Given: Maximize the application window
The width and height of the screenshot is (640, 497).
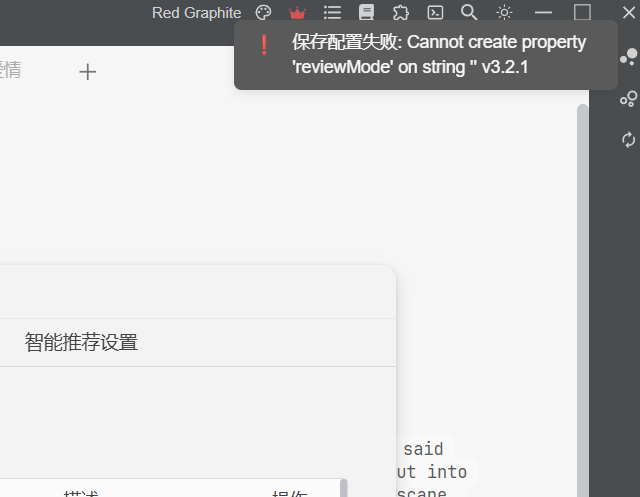Looking at the screenshot, I should (582, 12).
